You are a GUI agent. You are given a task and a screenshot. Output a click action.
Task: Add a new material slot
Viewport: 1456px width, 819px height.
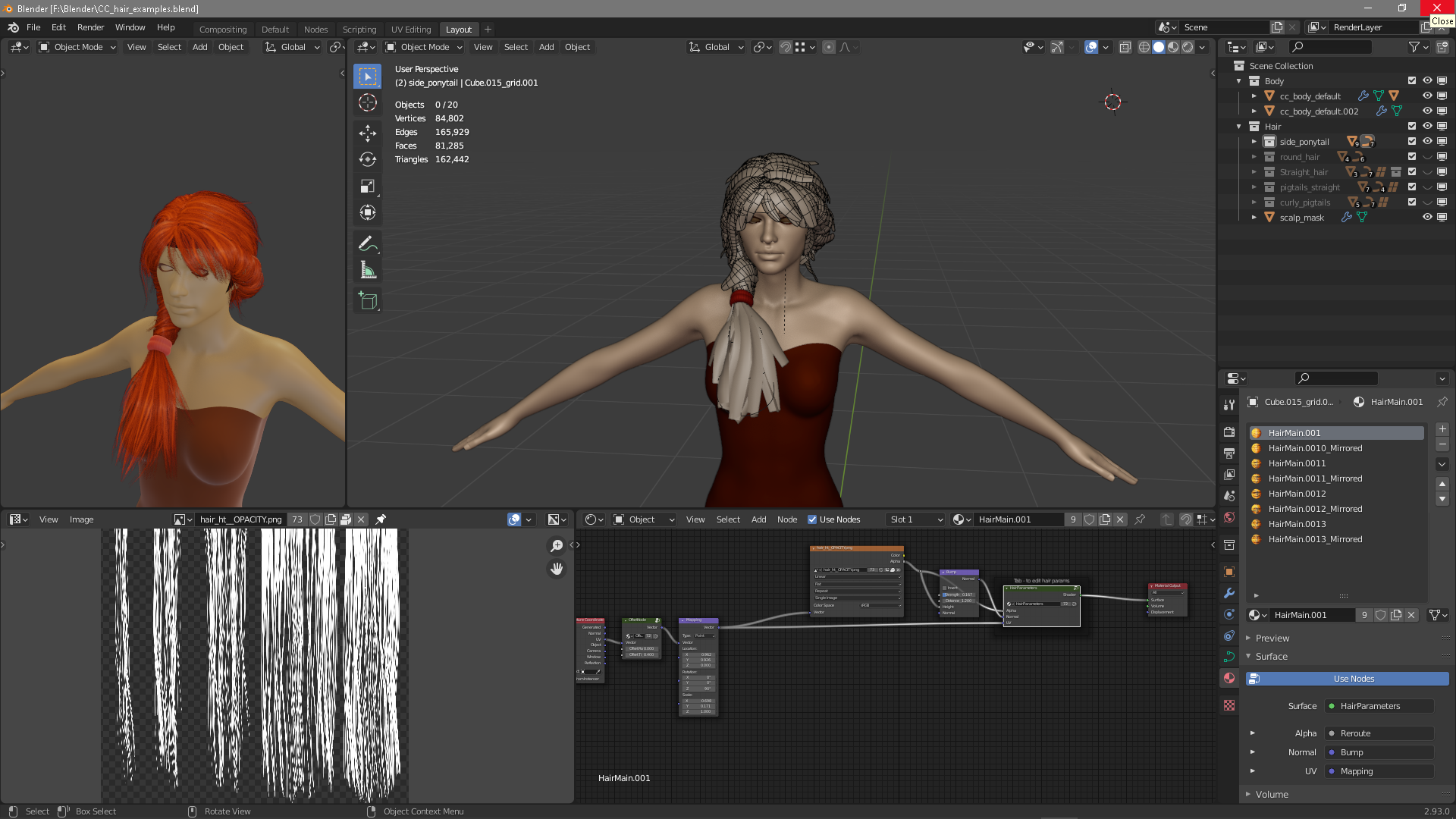[x=1442, y=429]
